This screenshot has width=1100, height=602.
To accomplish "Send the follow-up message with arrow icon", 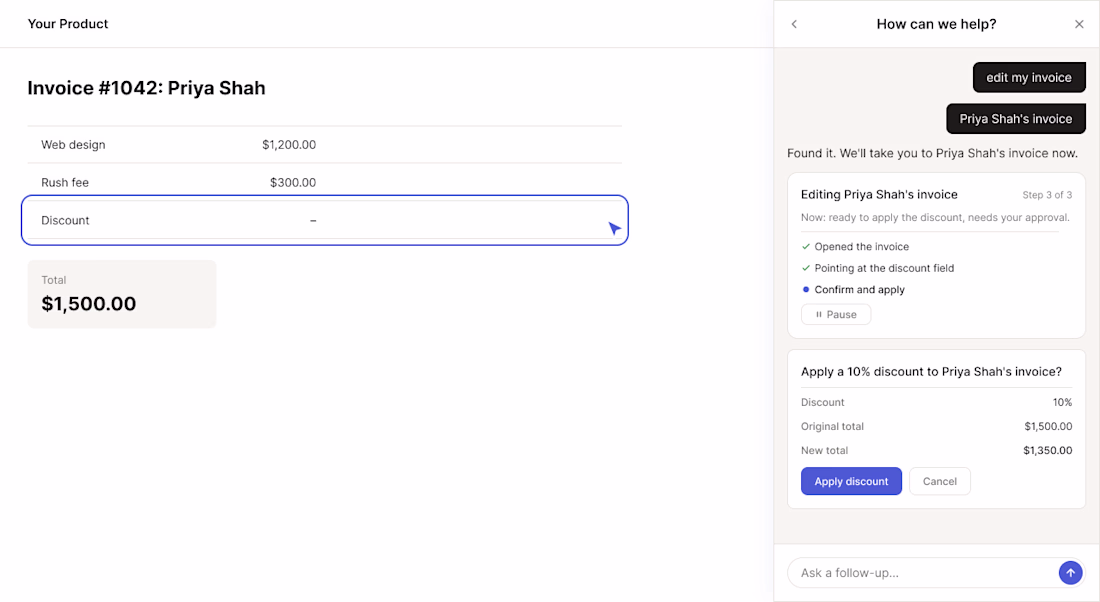I will click(x=1070, y=573).
